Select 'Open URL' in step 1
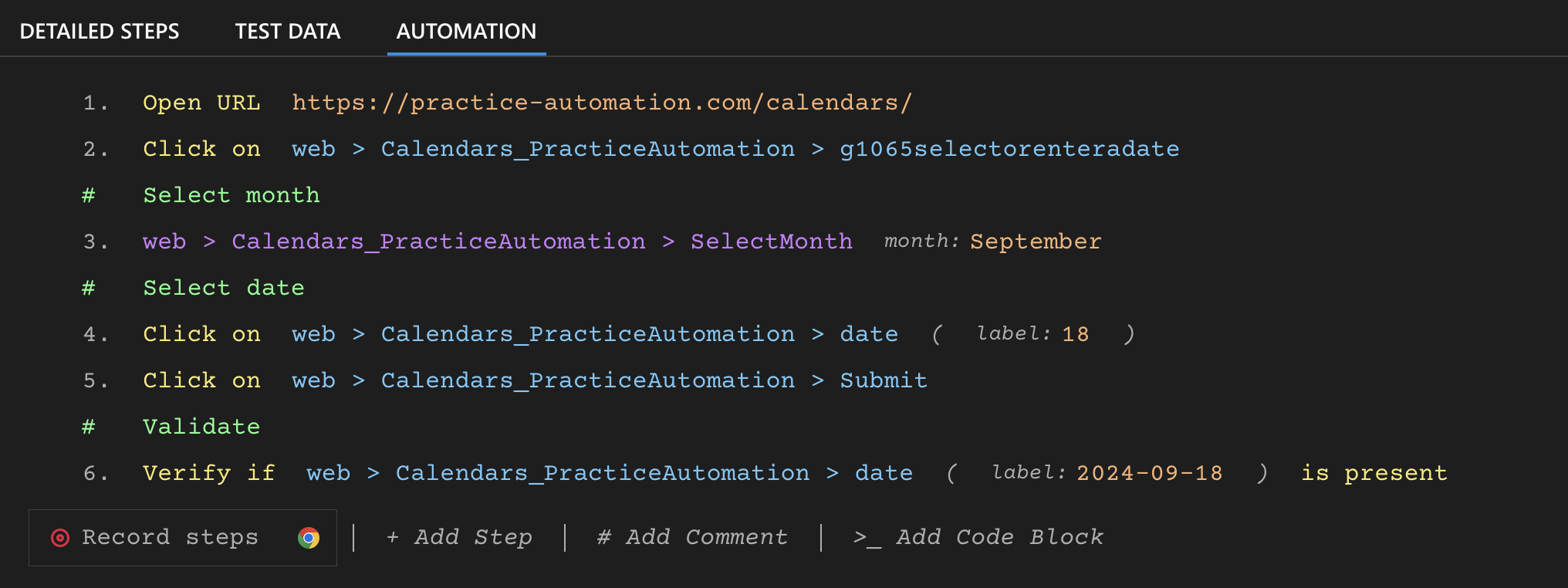The height and width of the screenshot is (588, 1568). 201,103
